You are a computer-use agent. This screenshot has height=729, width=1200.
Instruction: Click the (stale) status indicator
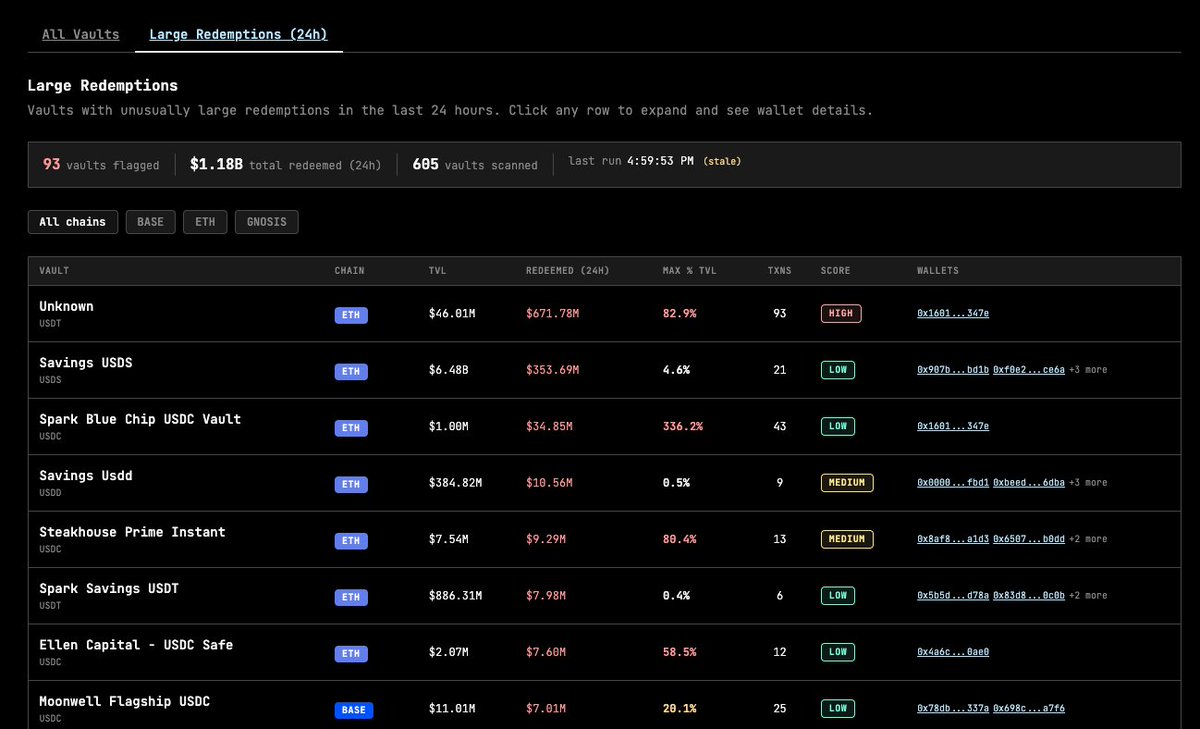coord(722,161)
